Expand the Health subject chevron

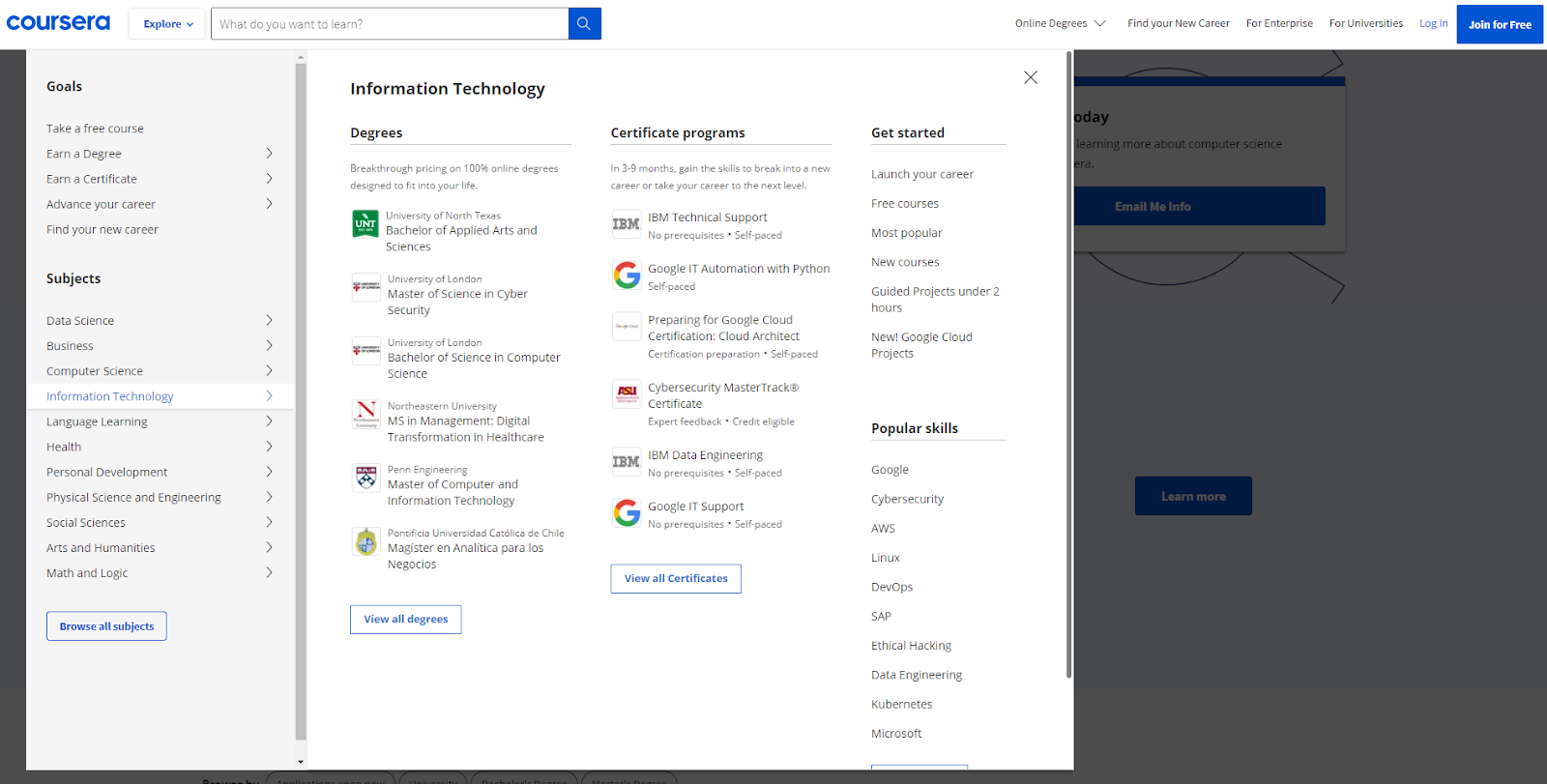click(x=269, y=447)
